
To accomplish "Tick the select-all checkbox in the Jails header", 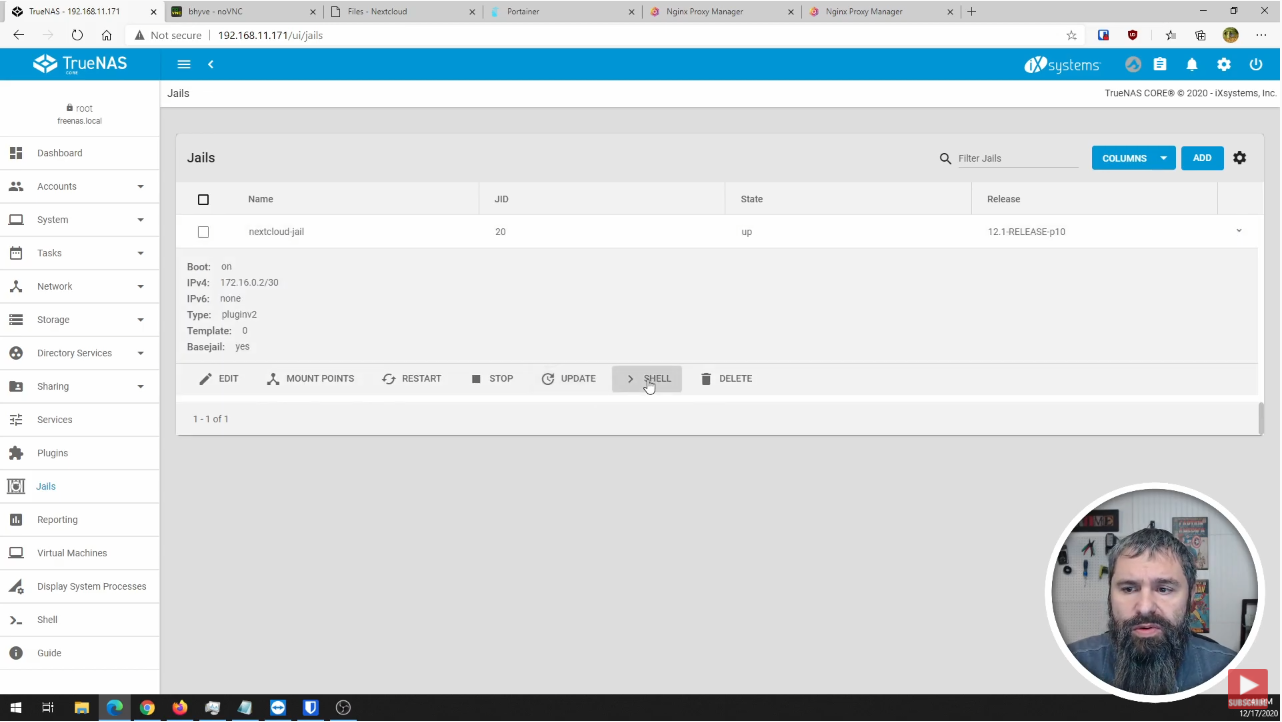I will [x=203, y=199].
